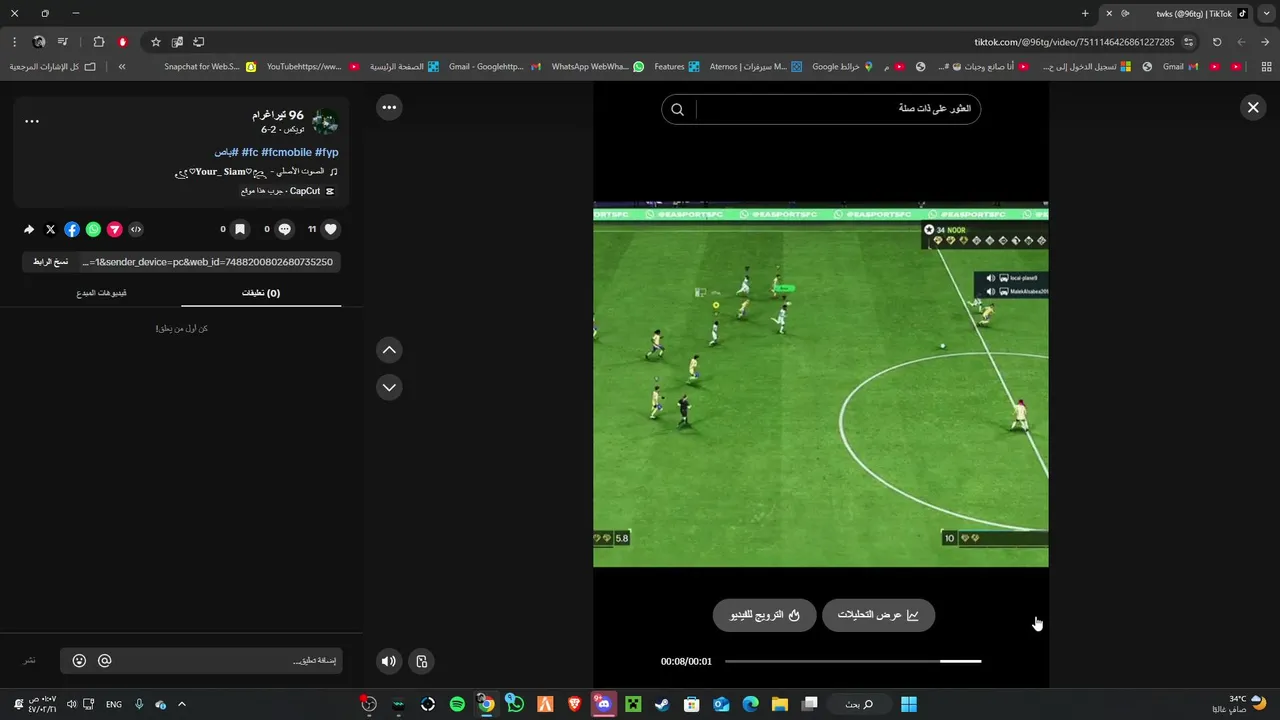Go to next video with down arrow
The height and width of the screenshot is (720, 1280).
click(x=389, y=387)
